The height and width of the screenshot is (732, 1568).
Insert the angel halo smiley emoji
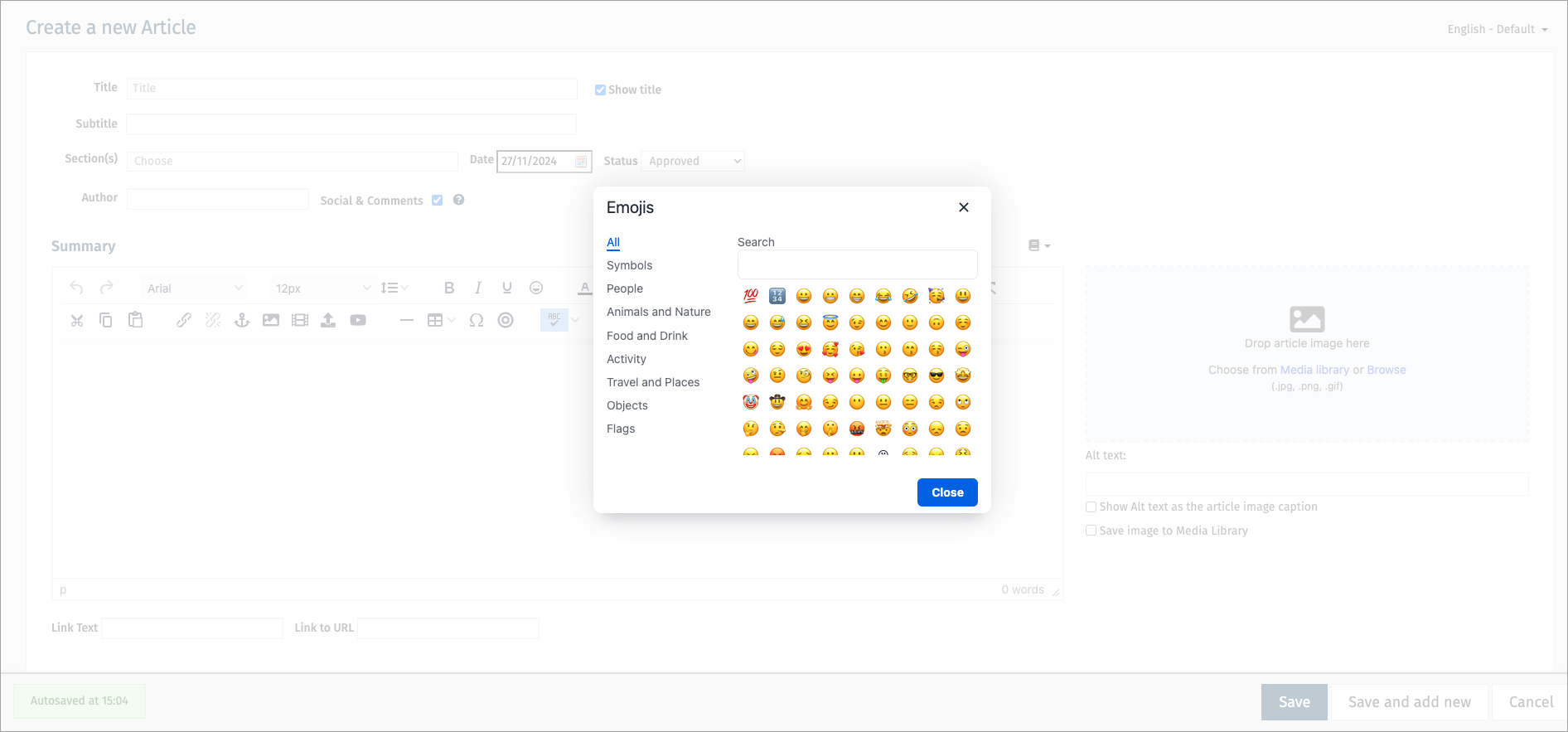click(830, 322)
